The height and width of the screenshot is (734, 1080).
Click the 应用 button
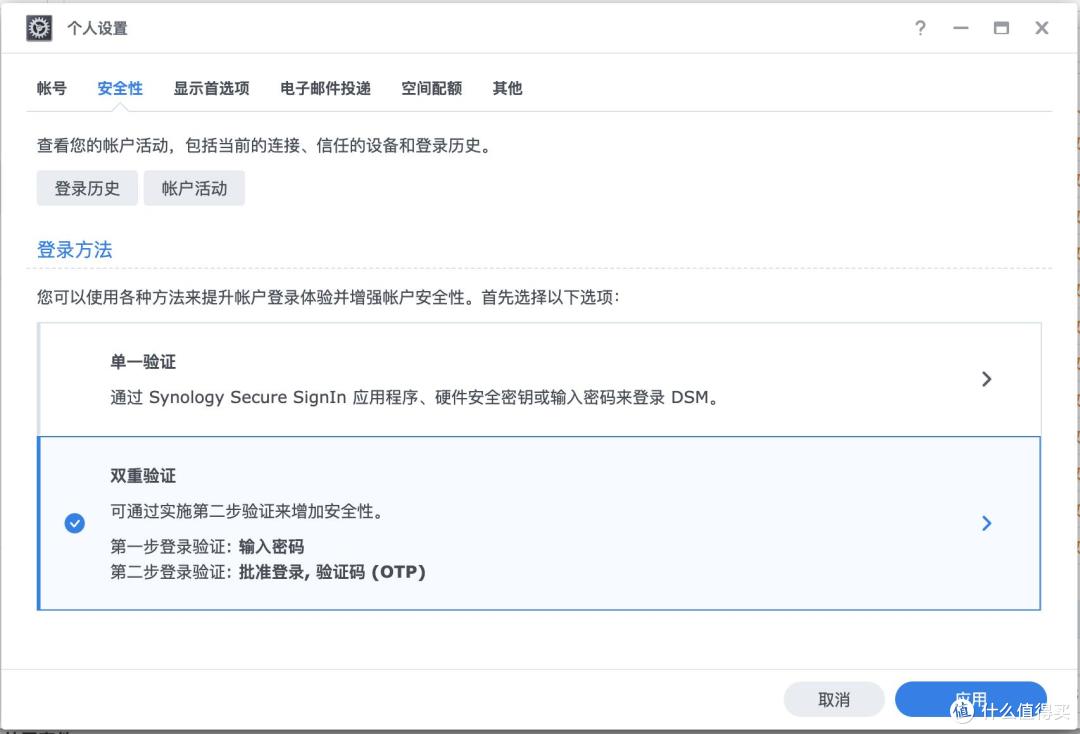click(970, 700)
